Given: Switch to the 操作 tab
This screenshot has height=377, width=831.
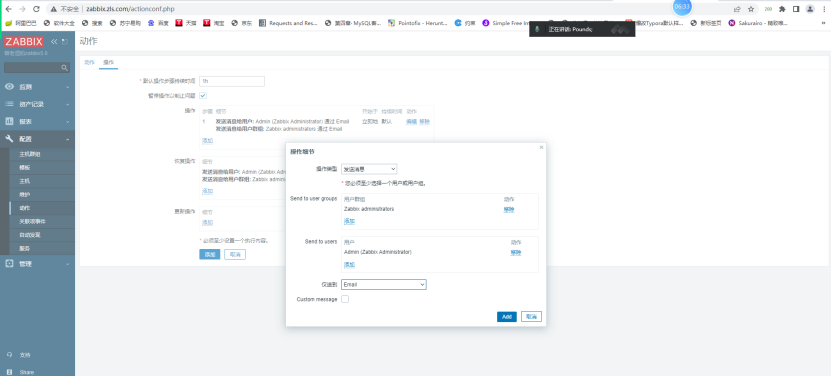Looking at the screenshot, I should (108, 63).
